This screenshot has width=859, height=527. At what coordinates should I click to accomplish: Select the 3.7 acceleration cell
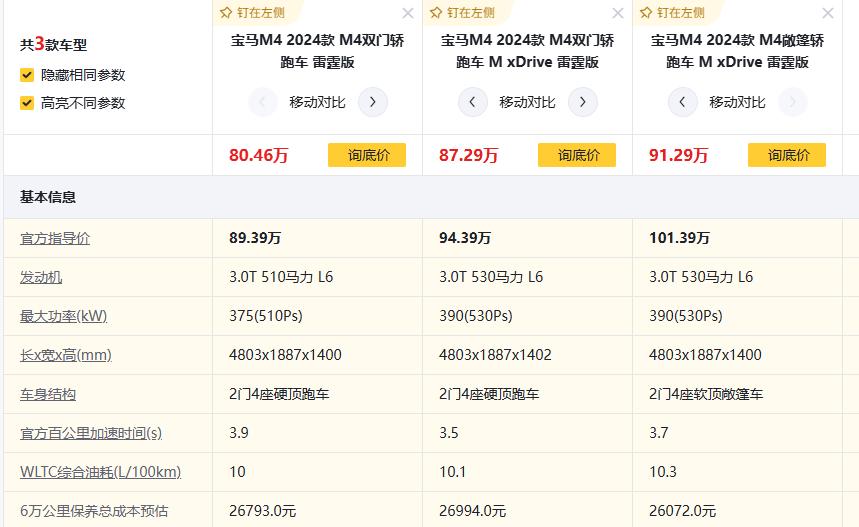coord(737,433)
